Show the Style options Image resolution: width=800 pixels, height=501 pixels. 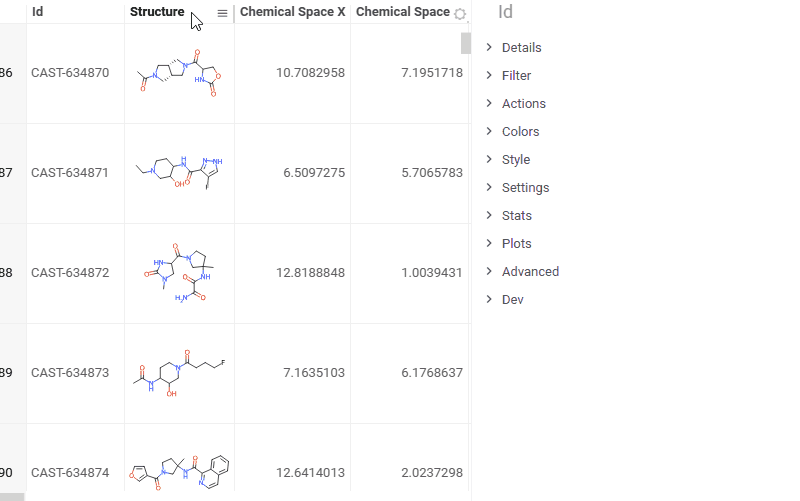pyautogui.click(x=516, y=160)
